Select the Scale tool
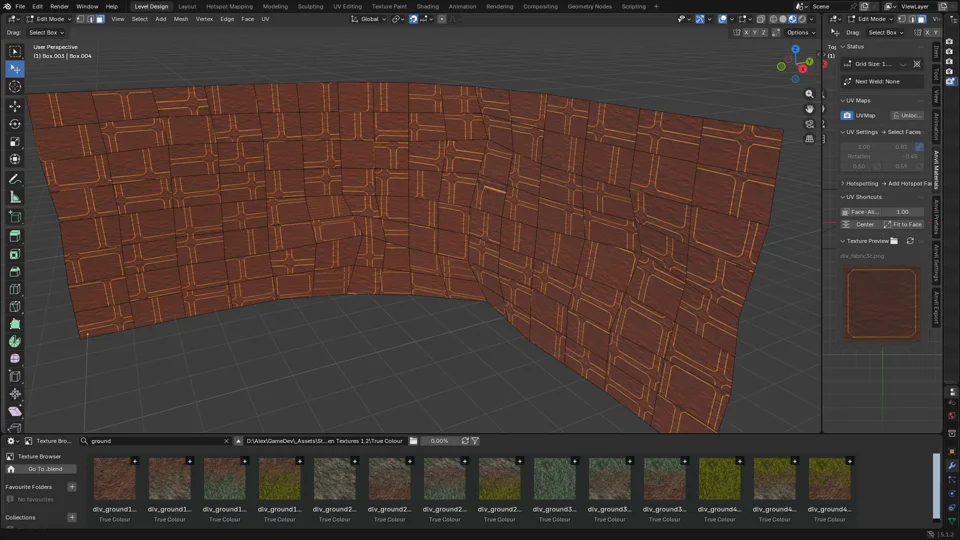 click(15, 141)
